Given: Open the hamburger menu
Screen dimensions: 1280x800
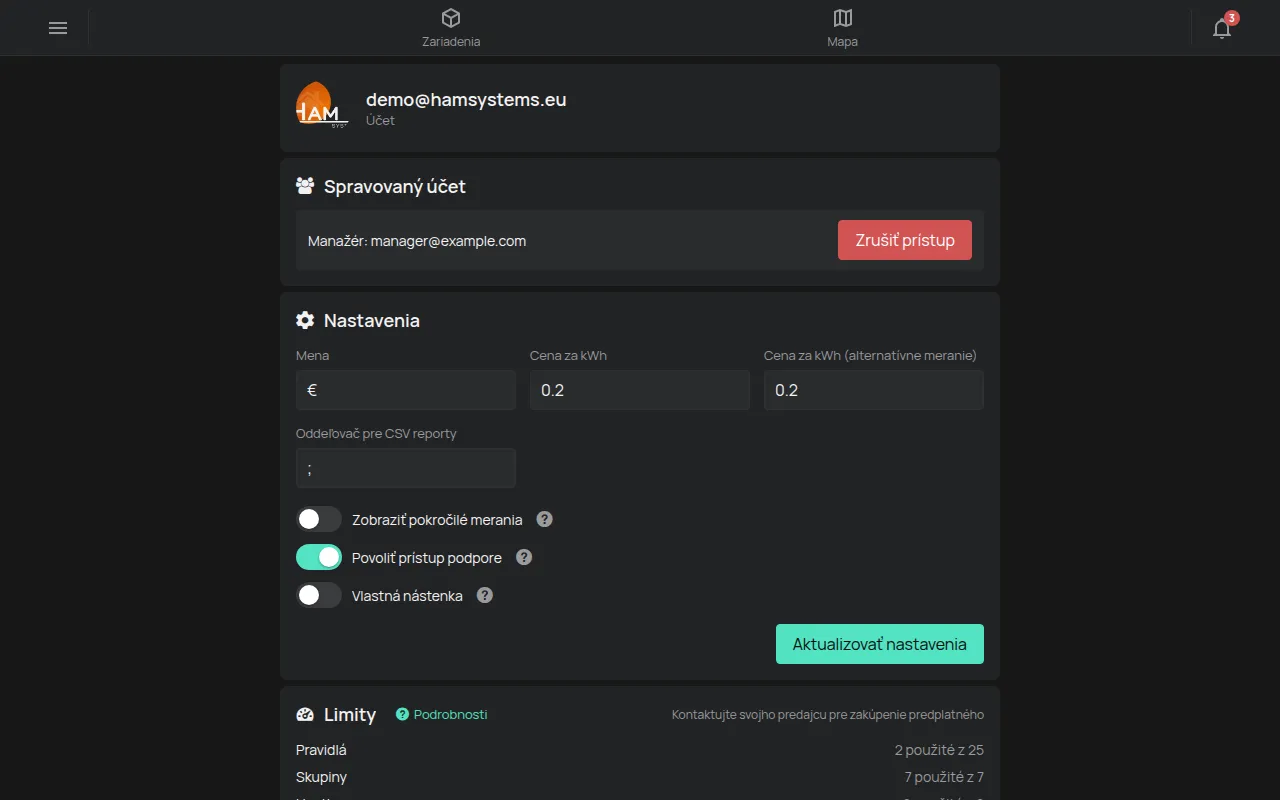Looking at the screenshot, I should pos(58,28).
